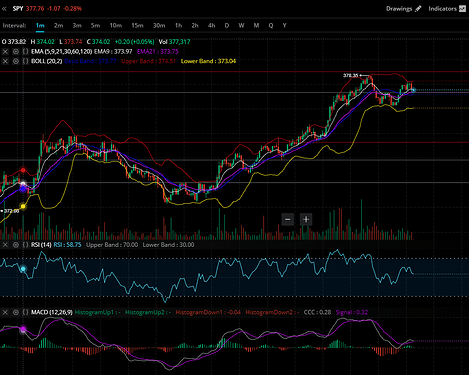Screen dimensions: 469x375
Task: Open Drawings pencil tool
Action: point(418,9)
